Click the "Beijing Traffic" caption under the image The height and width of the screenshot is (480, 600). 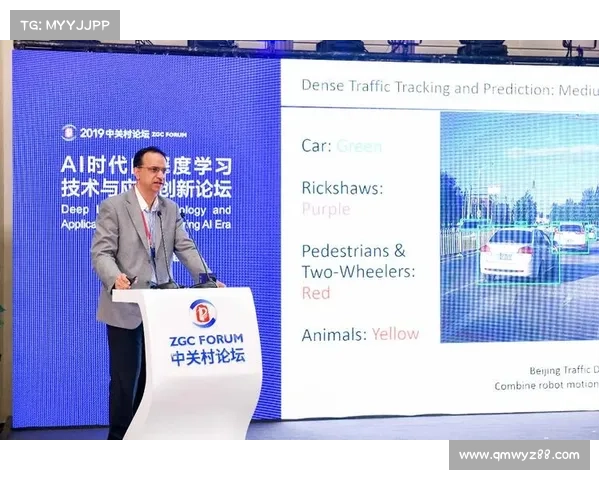point(560,370)
